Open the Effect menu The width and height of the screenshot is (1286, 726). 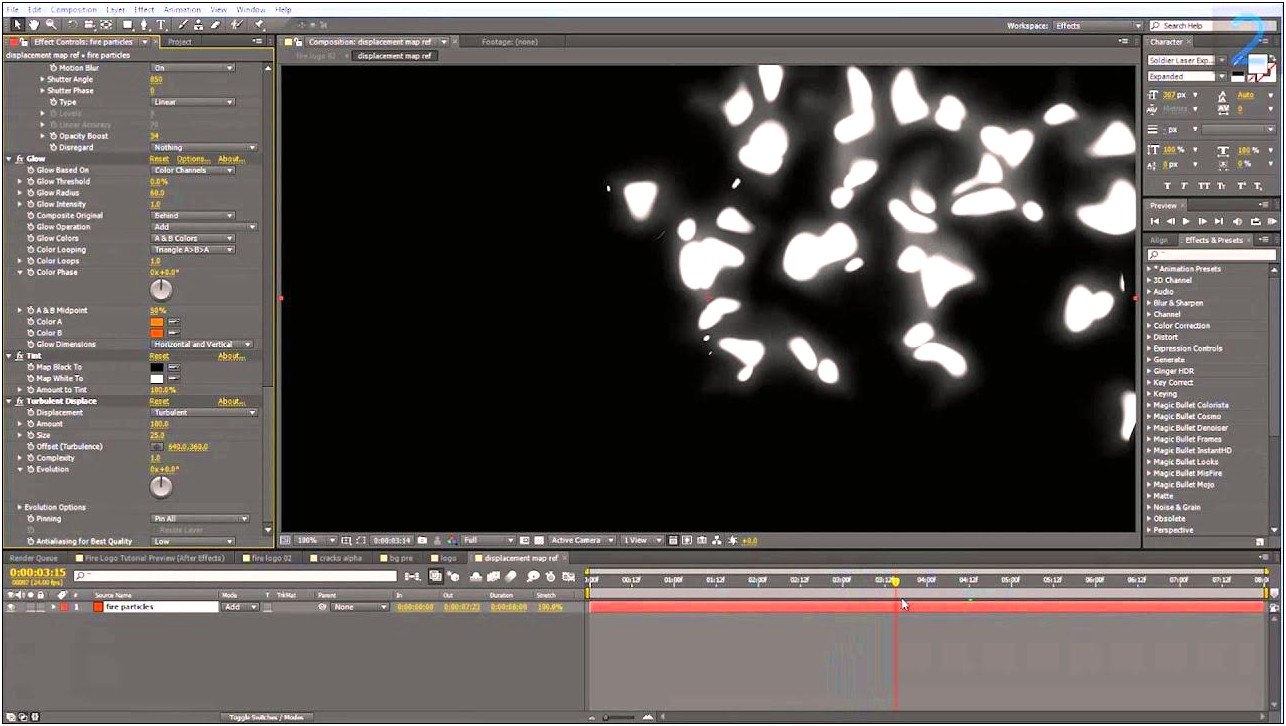click(x=144, y=9)
